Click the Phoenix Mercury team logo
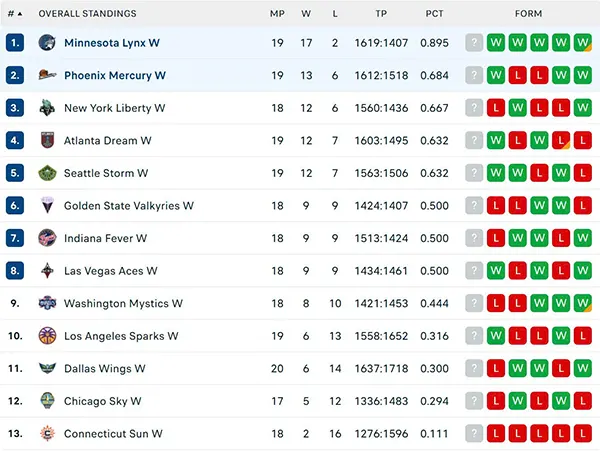The height and width of the screenshot is (451, 600). tap(47, 75)
